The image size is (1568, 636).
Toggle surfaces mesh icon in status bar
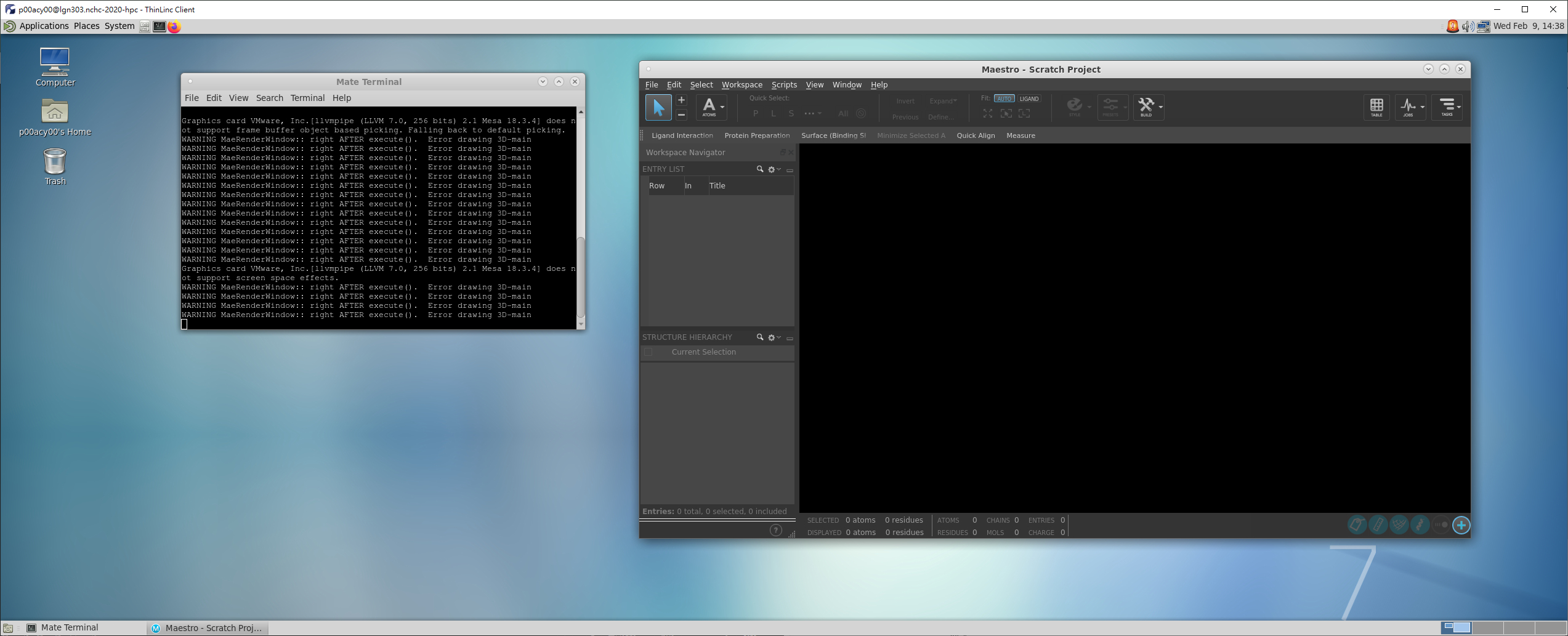1399,525
